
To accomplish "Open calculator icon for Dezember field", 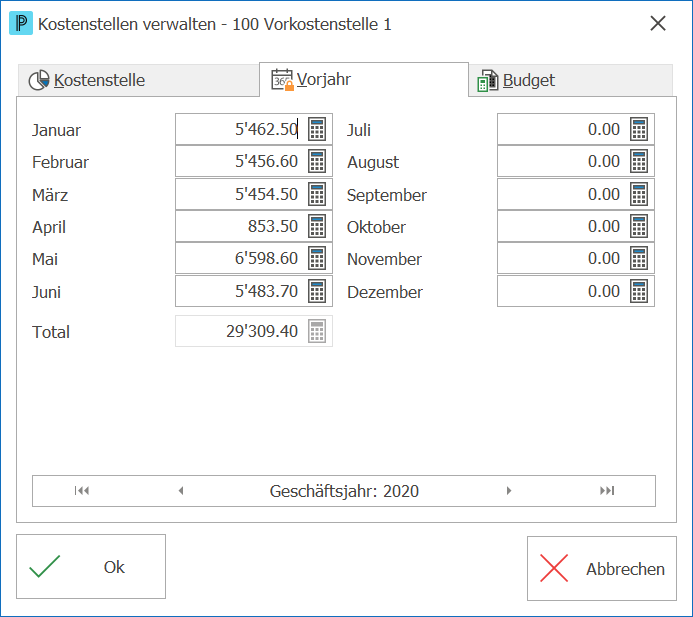I will (x=639, y=291).
